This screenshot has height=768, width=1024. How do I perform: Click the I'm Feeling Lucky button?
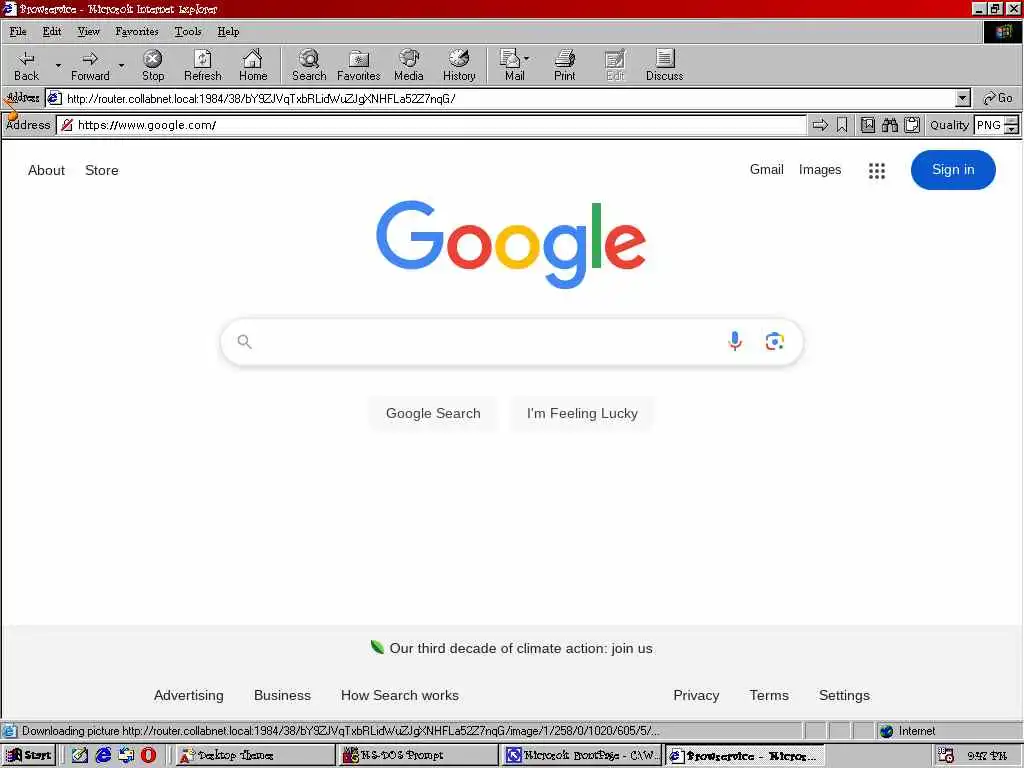pos(582,413)
